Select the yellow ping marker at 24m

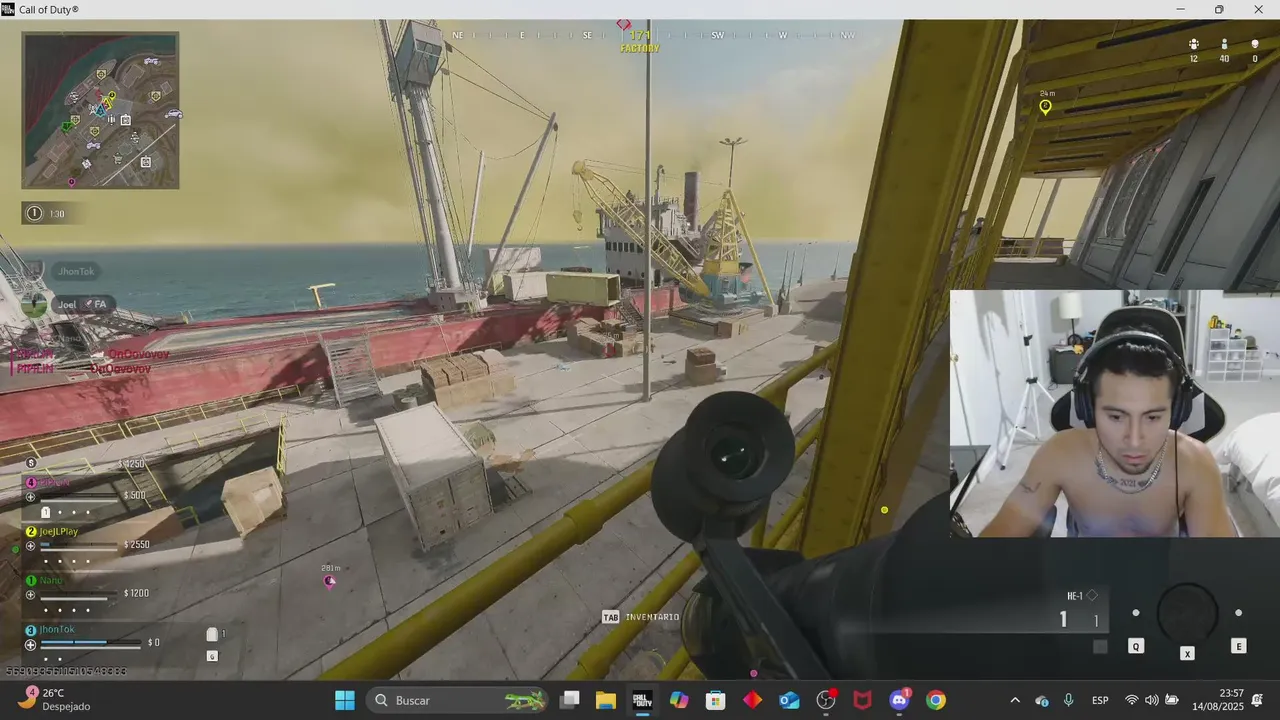pos(1045,106)
